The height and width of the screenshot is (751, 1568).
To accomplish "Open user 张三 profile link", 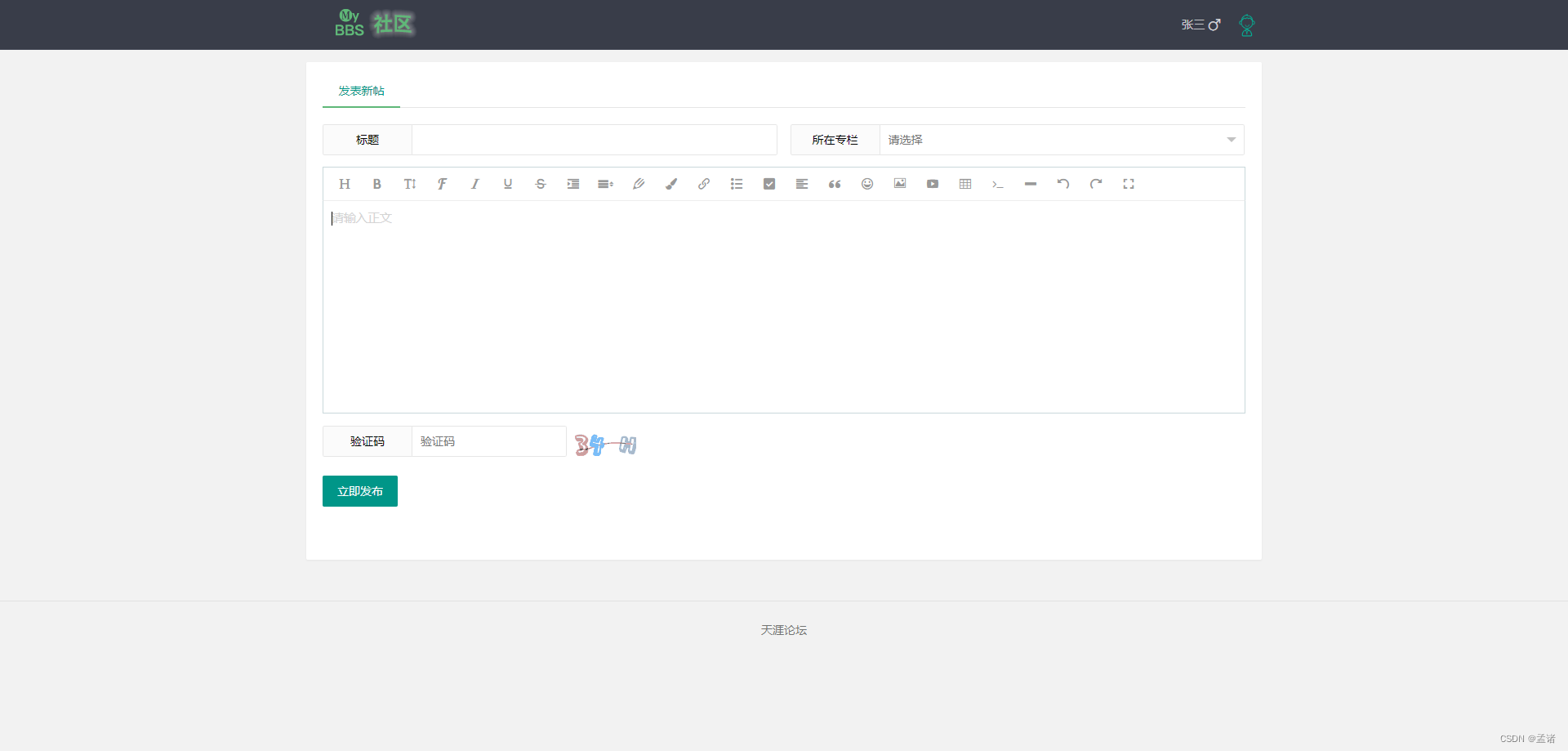I will 1200,25.
